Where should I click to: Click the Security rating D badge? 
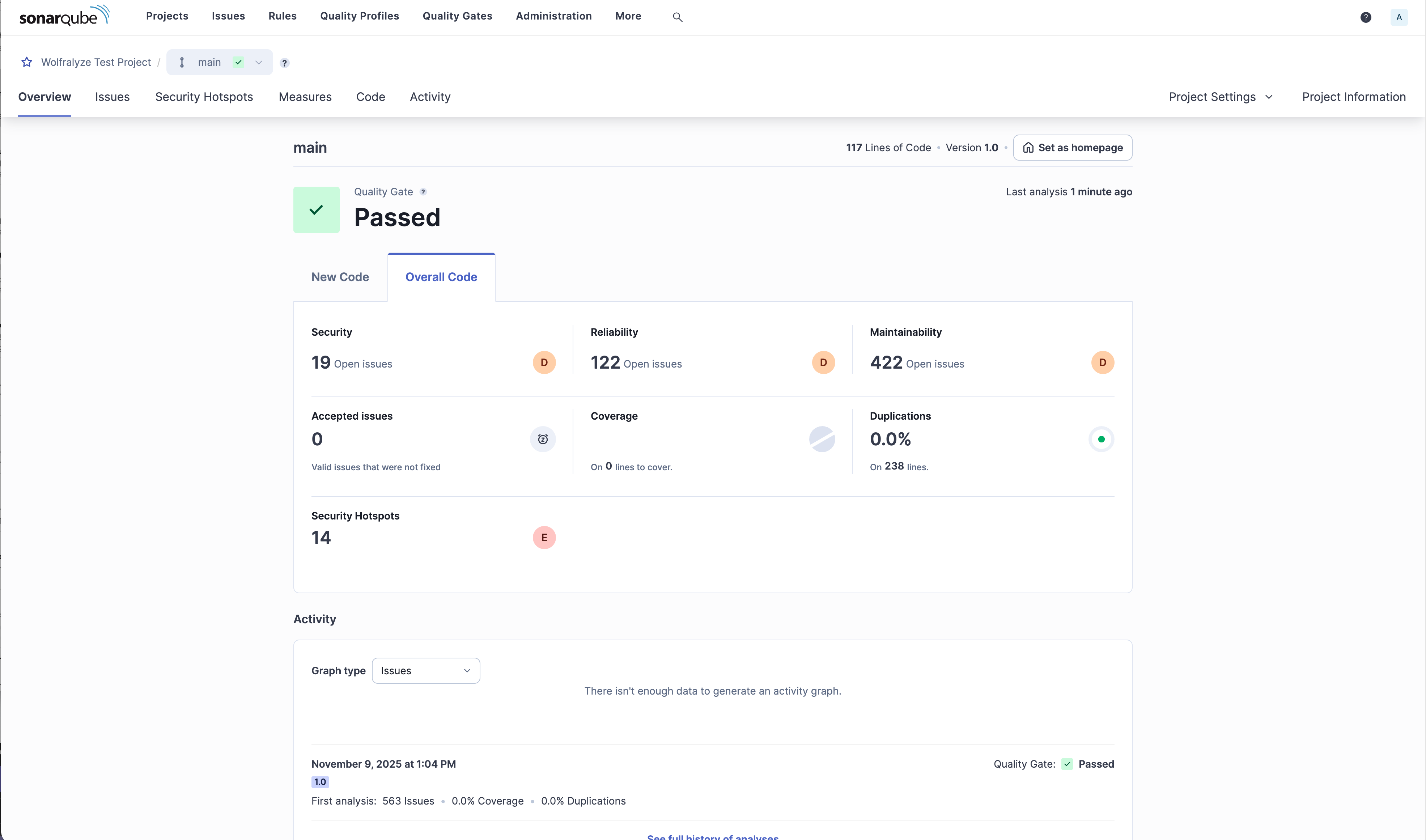[x=544, y=362]
